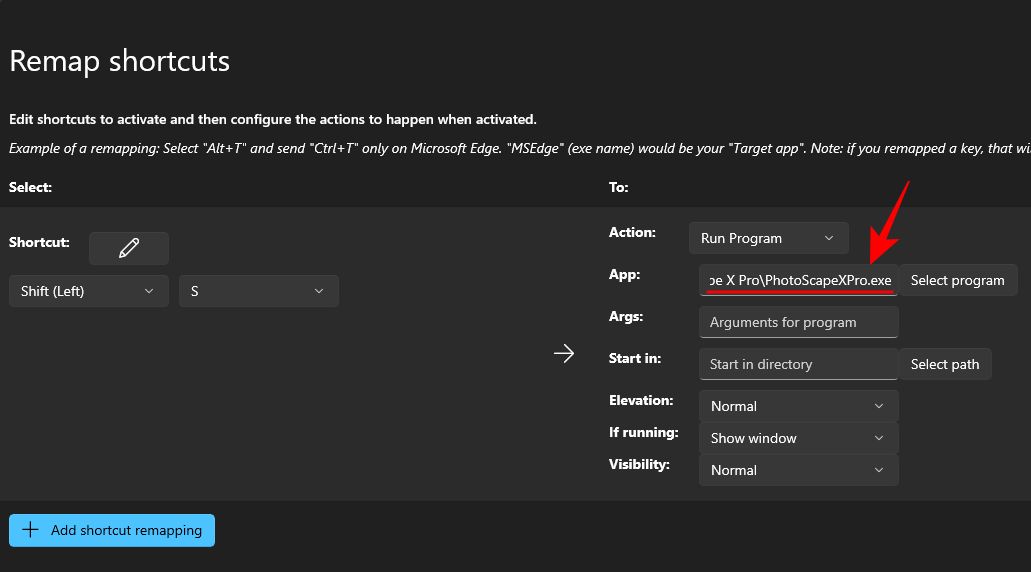Click the App path input field
Screen dimensions: 1031x572
pyautogui.click(x=798, y=280)
